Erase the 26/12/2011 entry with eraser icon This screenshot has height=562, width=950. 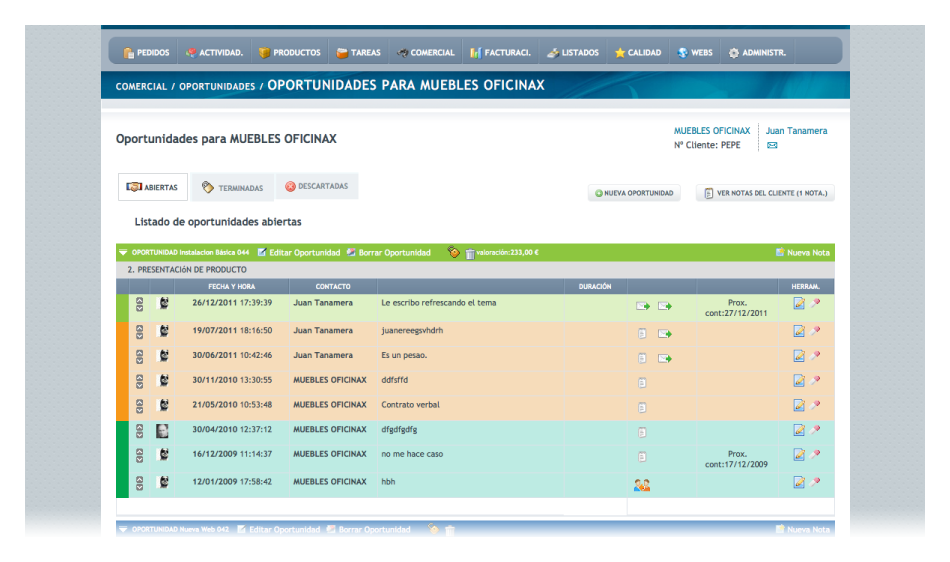815,303
